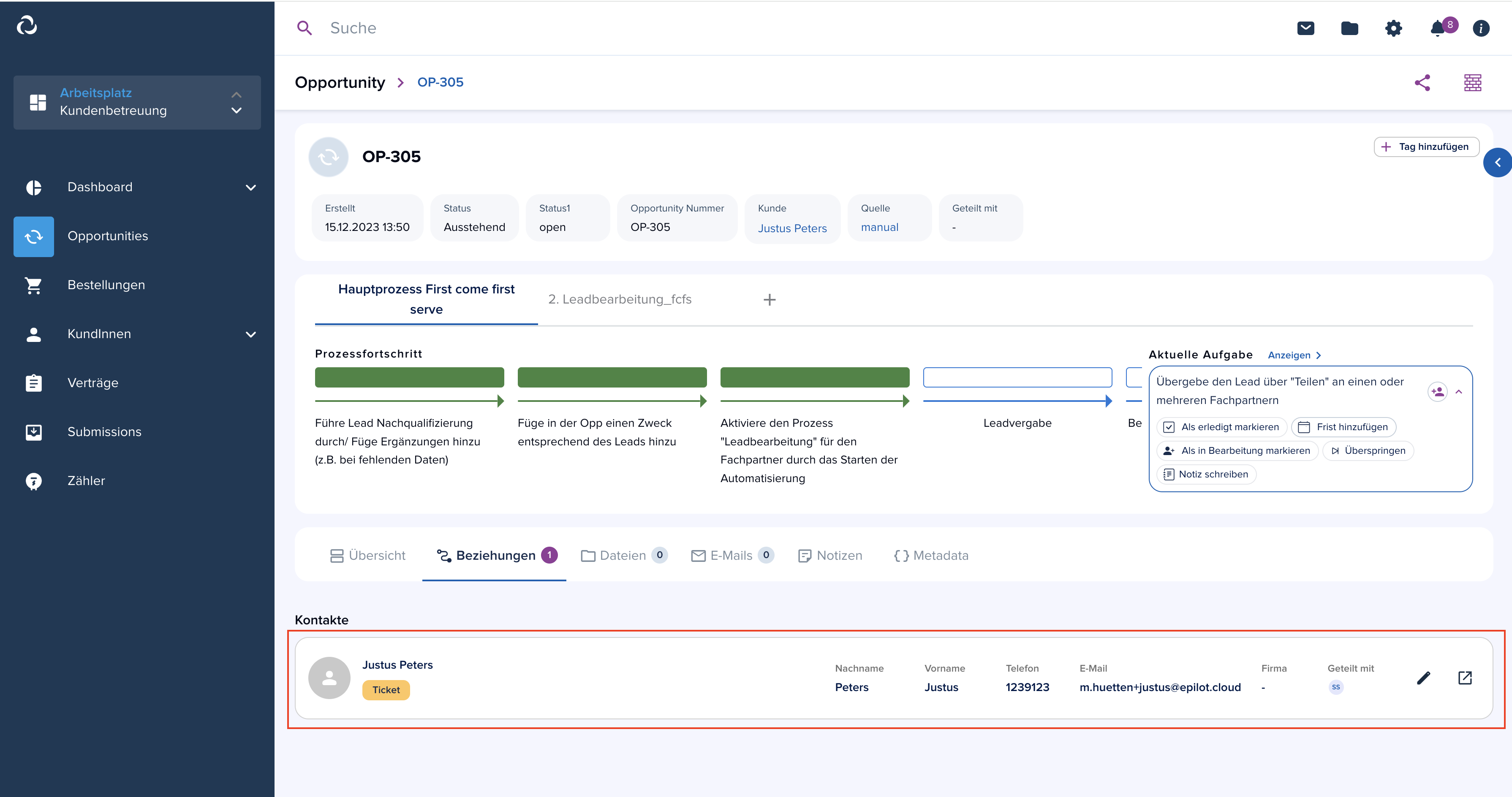Viewport: 1512px width, 797px height.
Task: Click the SS shared-with badge
Action: tap(1336, 687)
